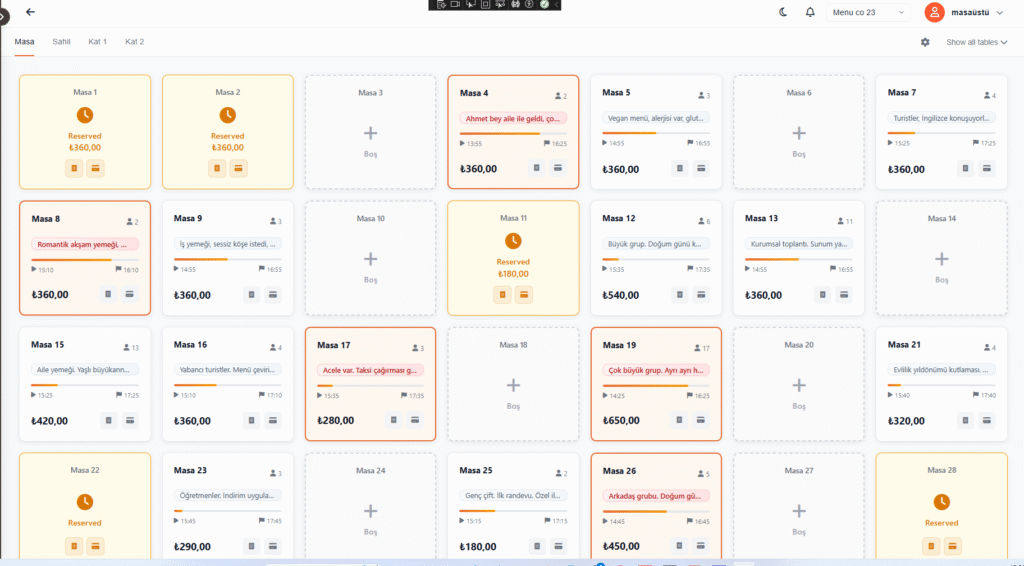Viewport: 1024px width, 566px height.
Task: Expand the Show all tables filter
Action: tap(976, 42)
